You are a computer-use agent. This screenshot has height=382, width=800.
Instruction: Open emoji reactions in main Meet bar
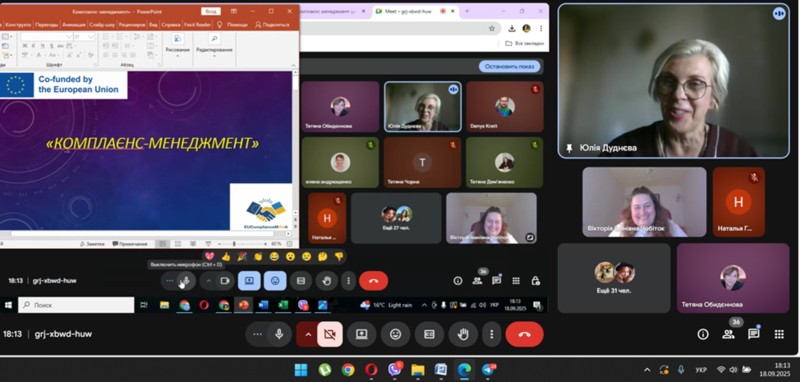pos(395,334)
